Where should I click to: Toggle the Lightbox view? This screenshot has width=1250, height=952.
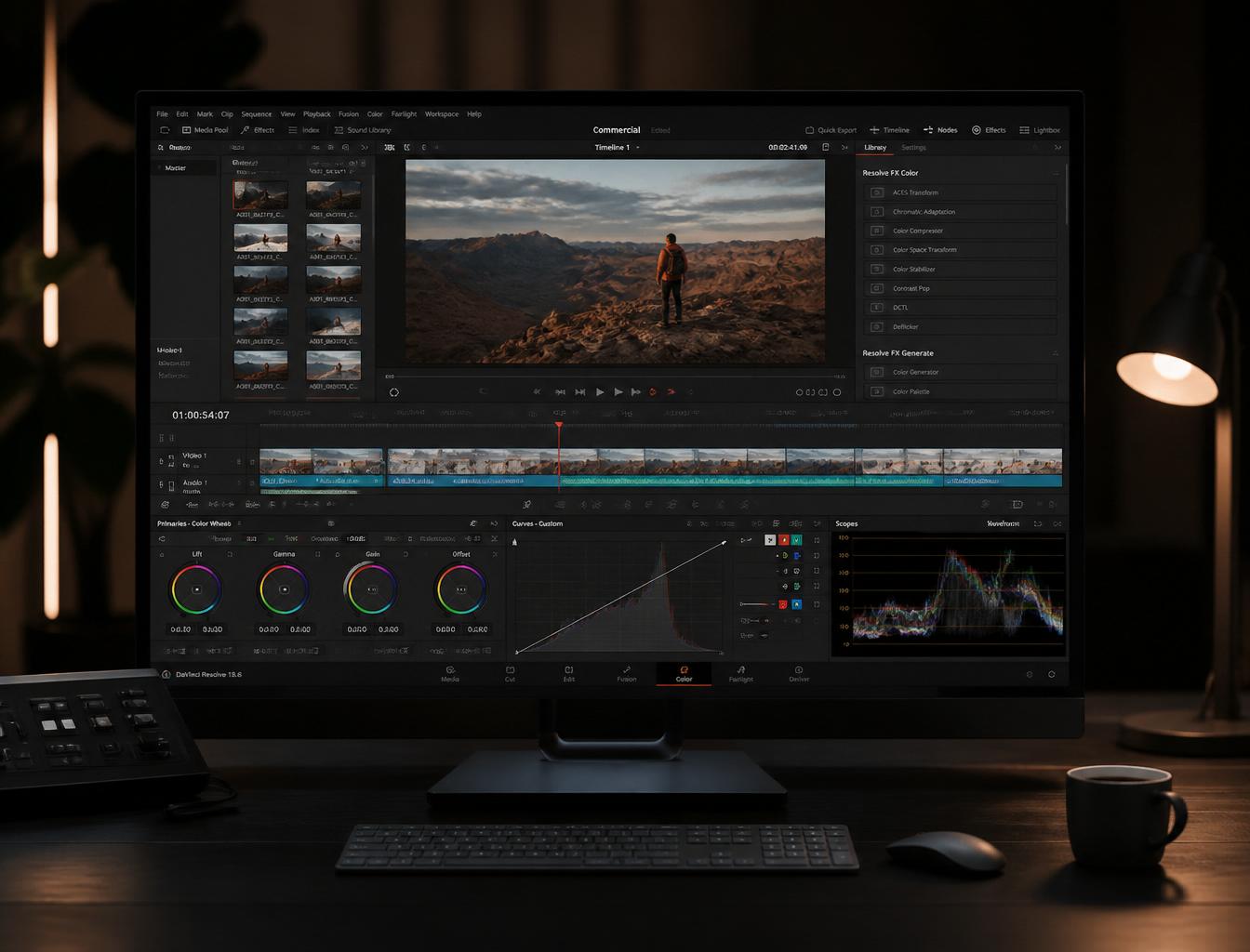pyautogui.click(x=1040, y=130)
